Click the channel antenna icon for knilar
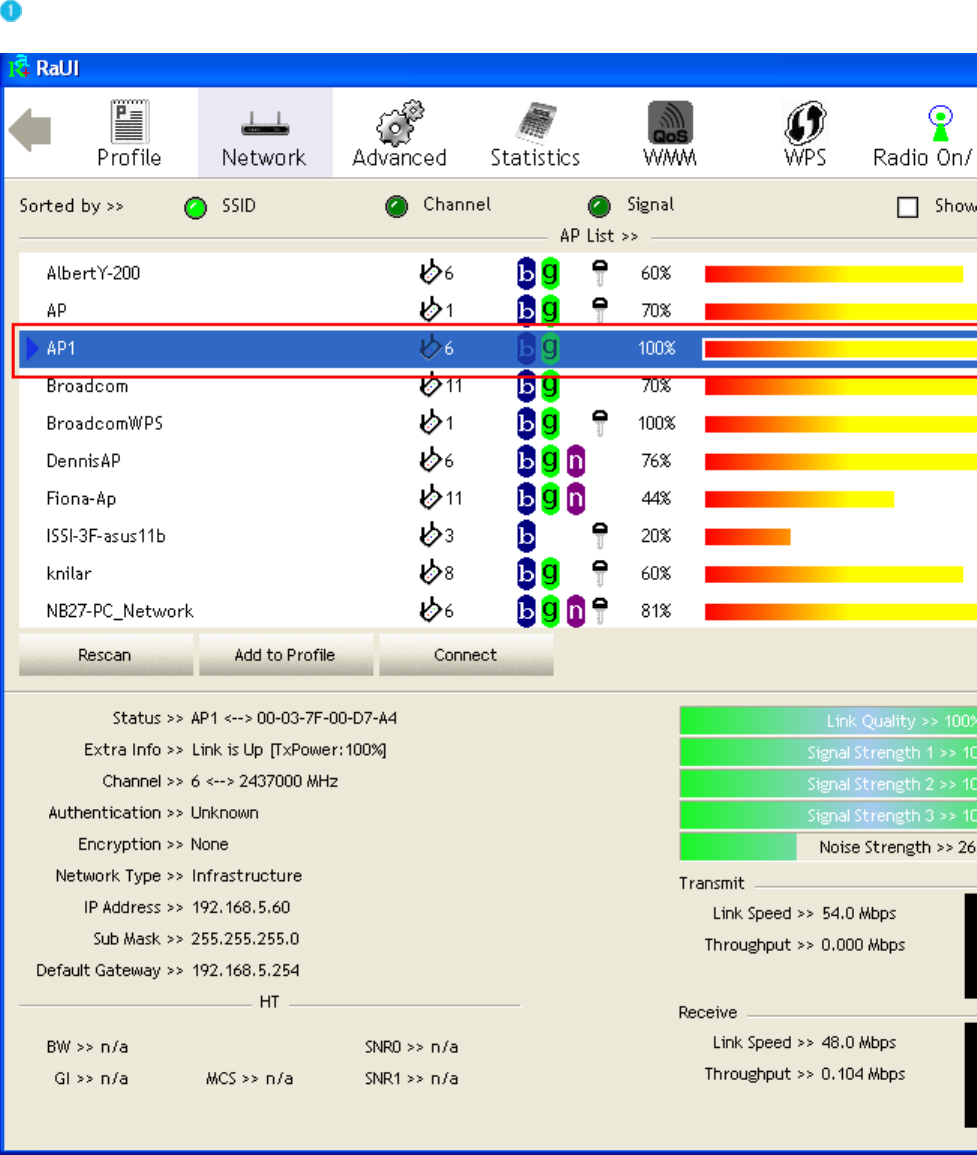 [430, 572]
